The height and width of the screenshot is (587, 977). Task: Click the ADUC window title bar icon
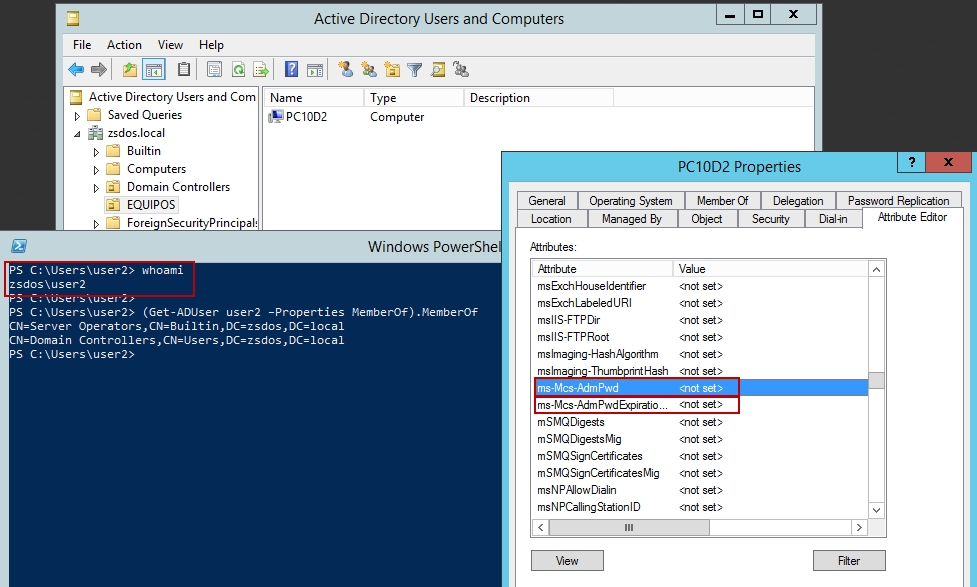click(74, 19)
